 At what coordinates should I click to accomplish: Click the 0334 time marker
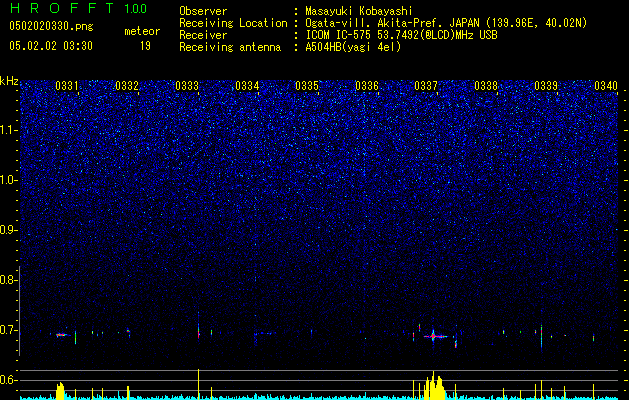pyautogui.click(x=247, y=86)
